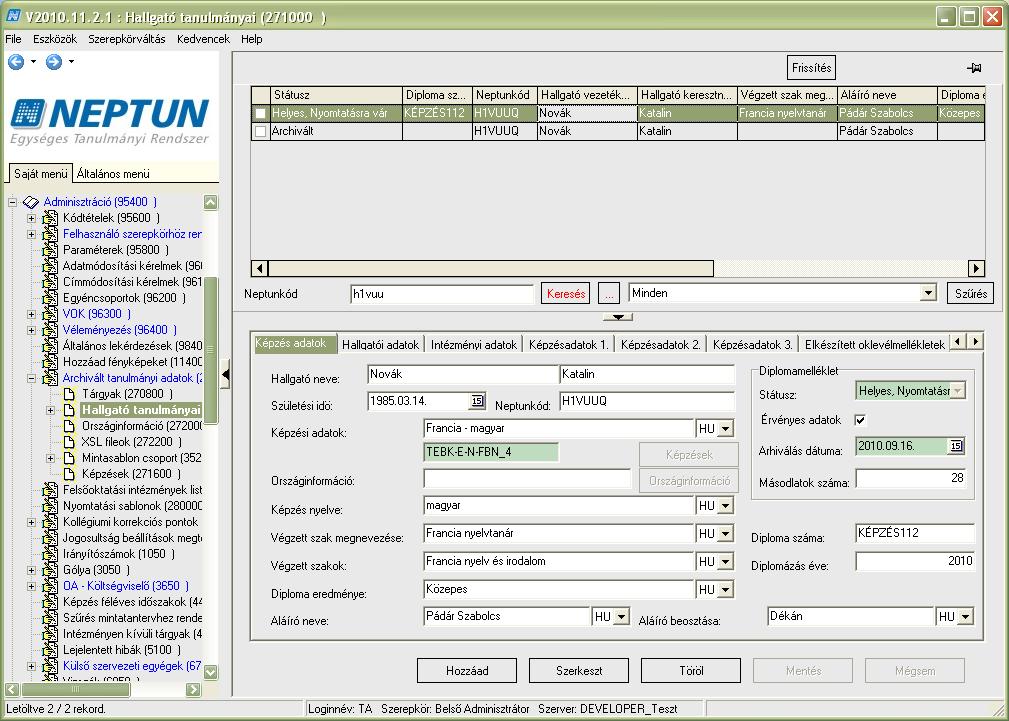This screenshot has width=1009, height=721.
Task: Switch to the Hallgatói adatok tab
Action: tap(380, 344)
